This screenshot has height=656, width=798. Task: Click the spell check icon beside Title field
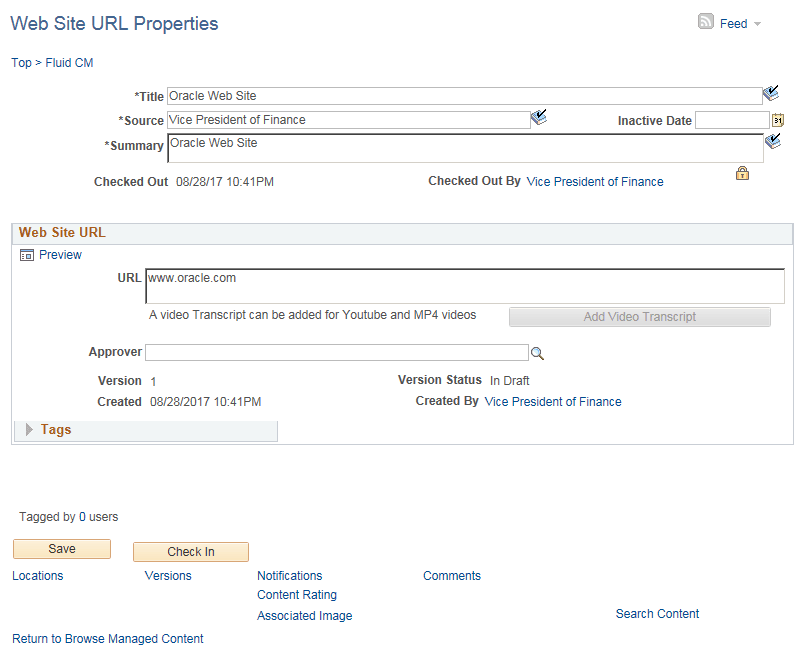(x=770, y=94)
